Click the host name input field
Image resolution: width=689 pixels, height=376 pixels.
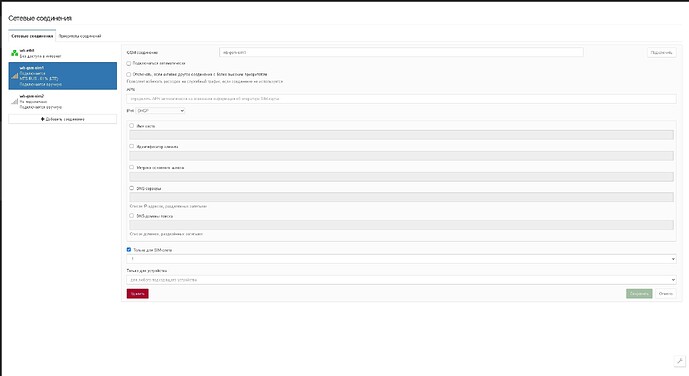click(401, 134)
